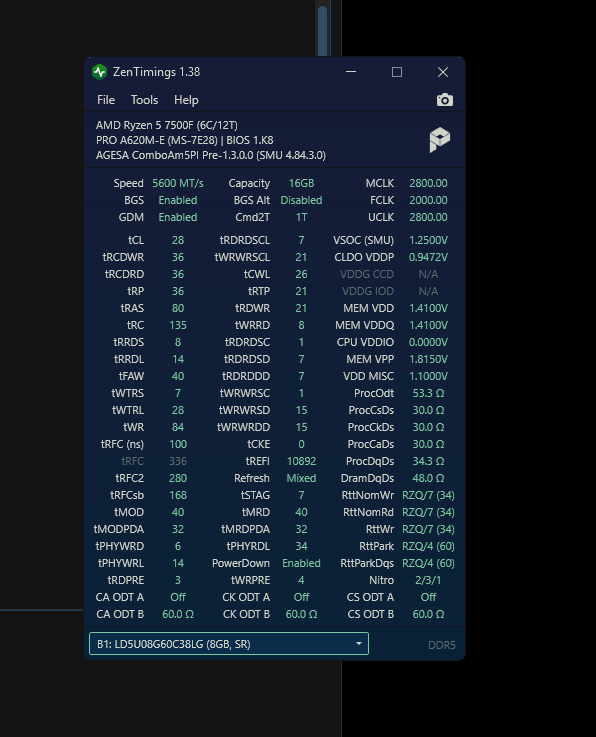Viewport: 596px width, 737px height.
Task: Click the 16GB capacity value
Action: point(301,183)
